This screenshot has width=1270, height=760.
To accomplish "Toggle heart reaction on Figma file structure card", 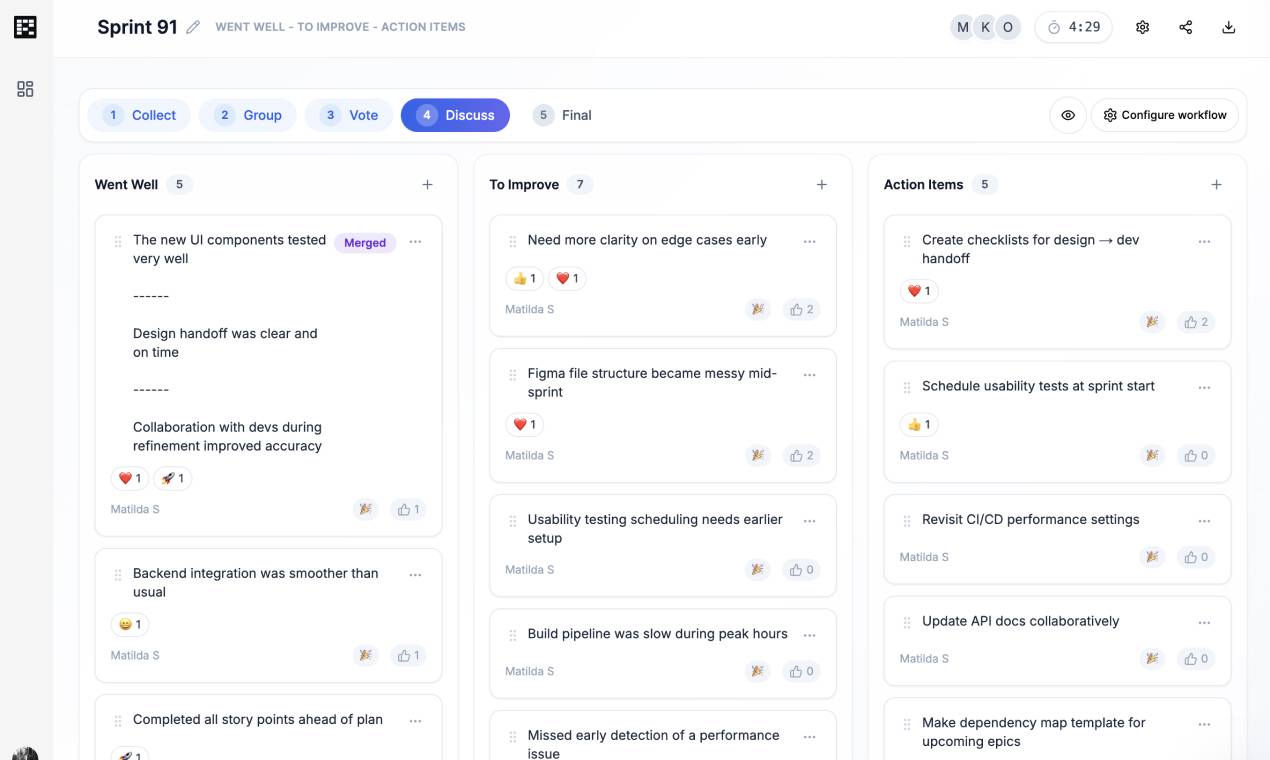I will coord(524,425).
